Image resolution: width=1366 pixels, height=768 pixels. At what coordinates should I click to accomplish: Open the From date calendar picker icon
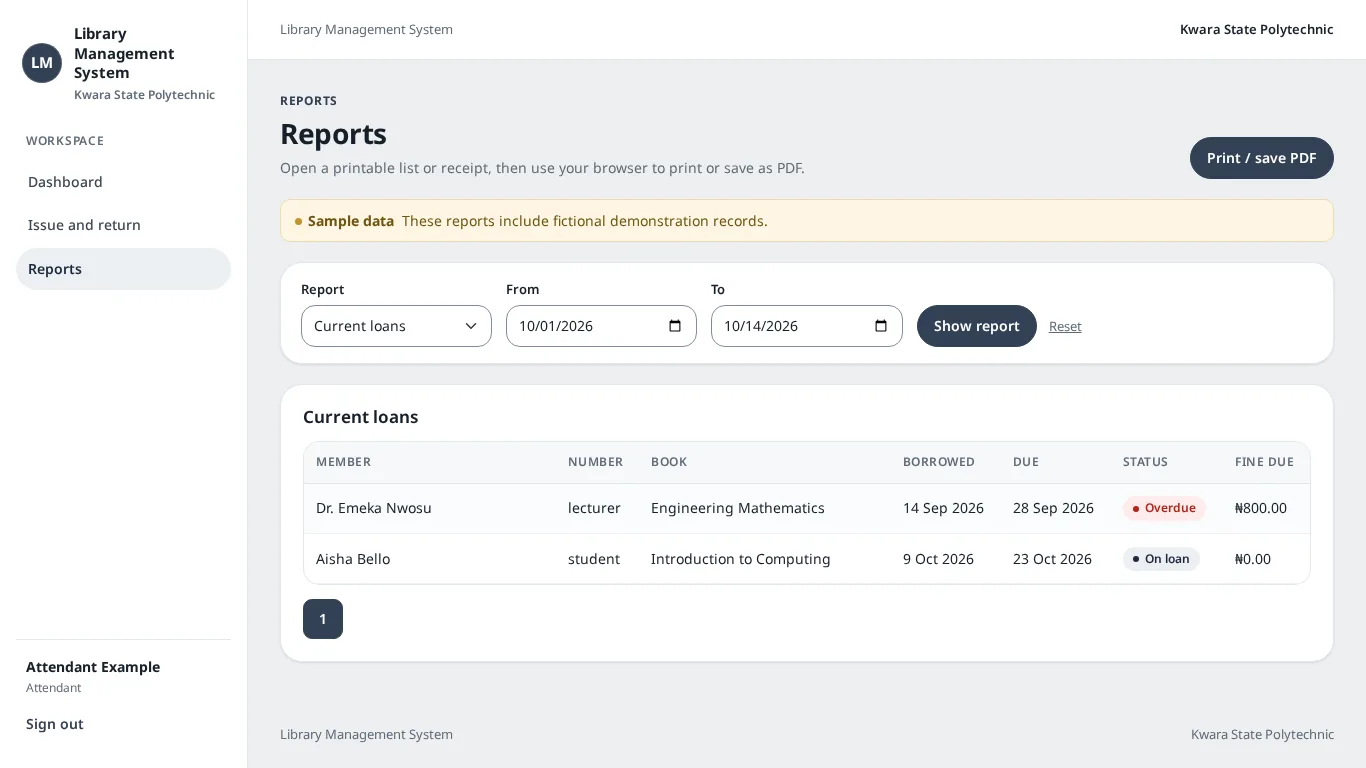coord(675,326)
